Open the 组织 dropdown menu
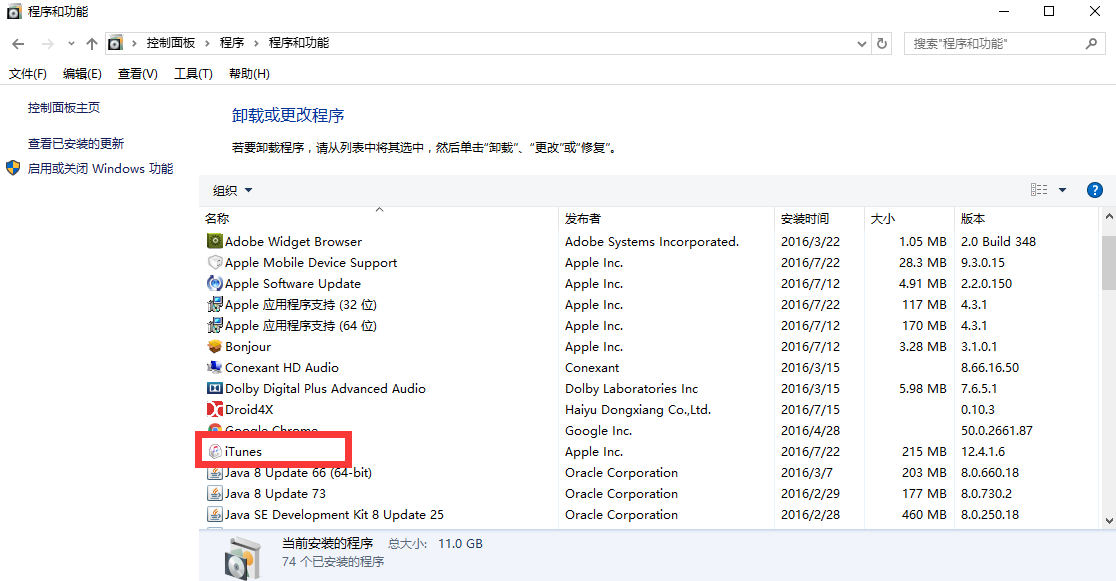This screenshot has height=581, width=1116. pos(232,190)
